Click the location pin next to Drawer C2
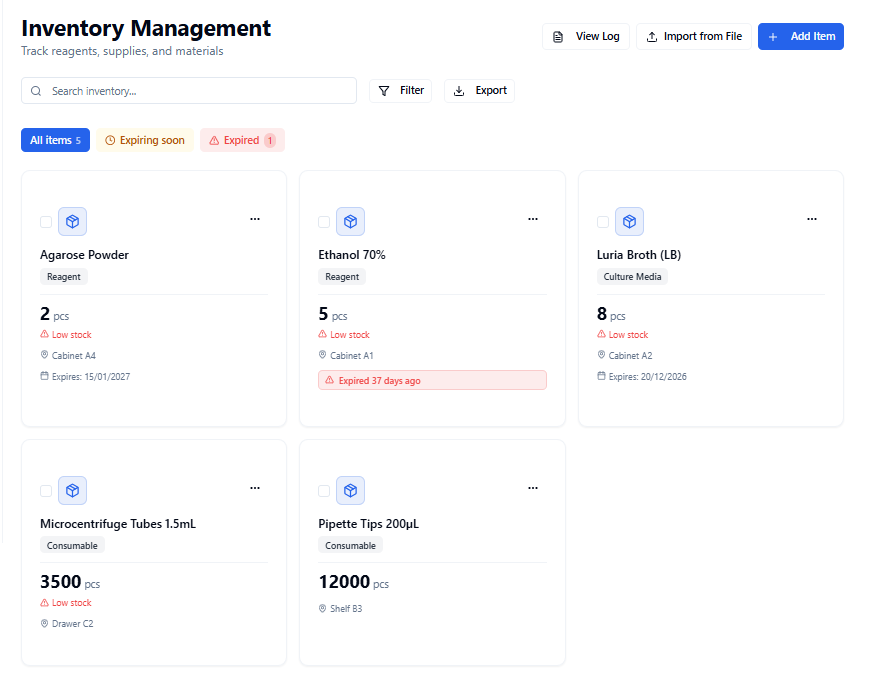 pyautogui.click(x=44, y=623)
